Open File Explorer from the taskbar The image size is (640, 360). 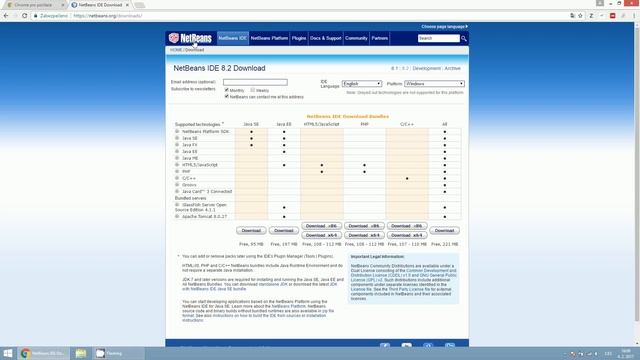pos(81,353)
